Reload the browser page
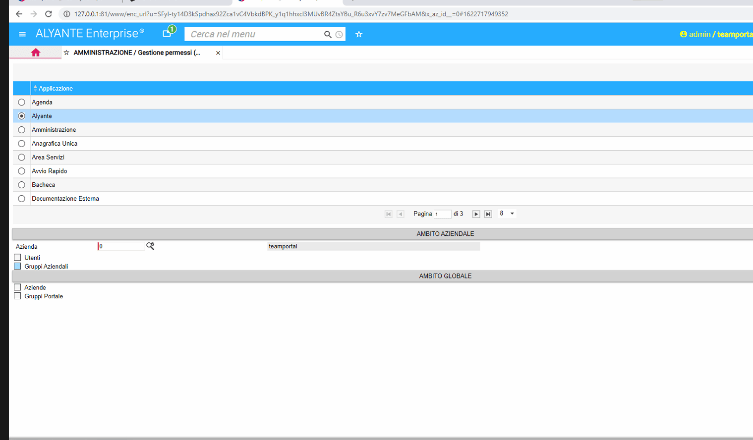Screen dimensions: 753x440 click(x=49, y=14)
